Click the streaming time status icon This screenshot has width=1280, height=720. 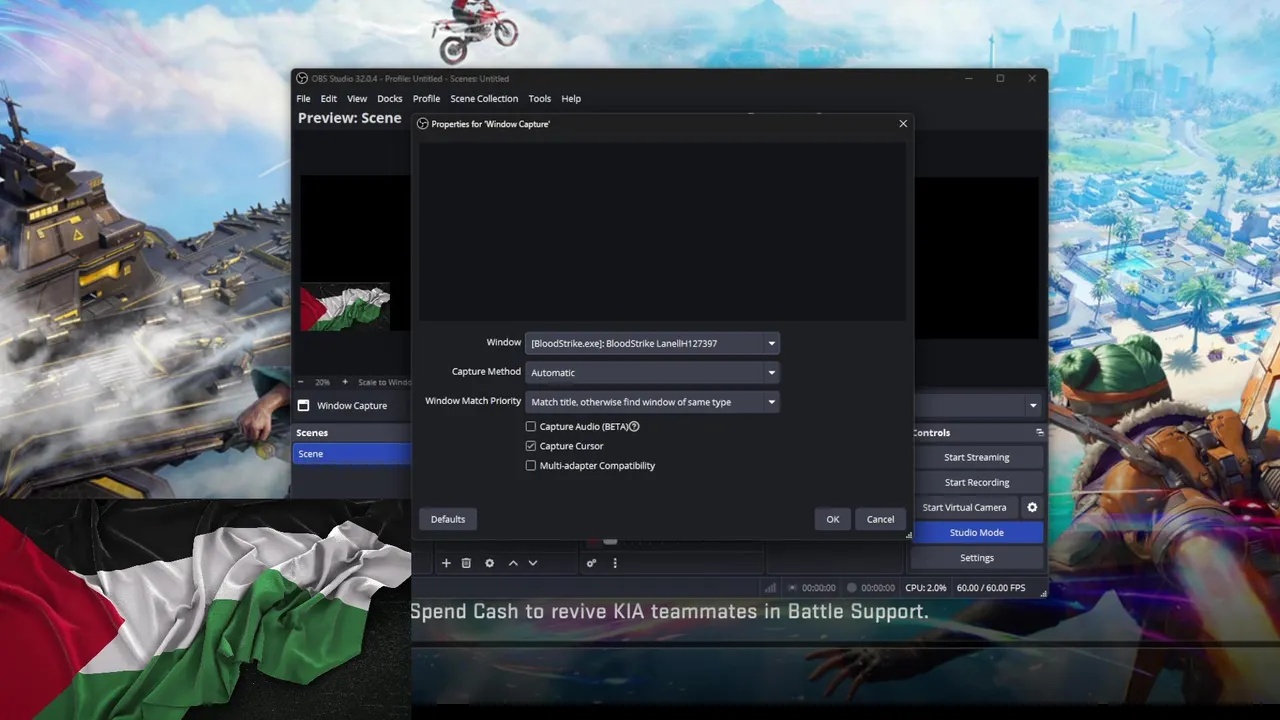793,588
